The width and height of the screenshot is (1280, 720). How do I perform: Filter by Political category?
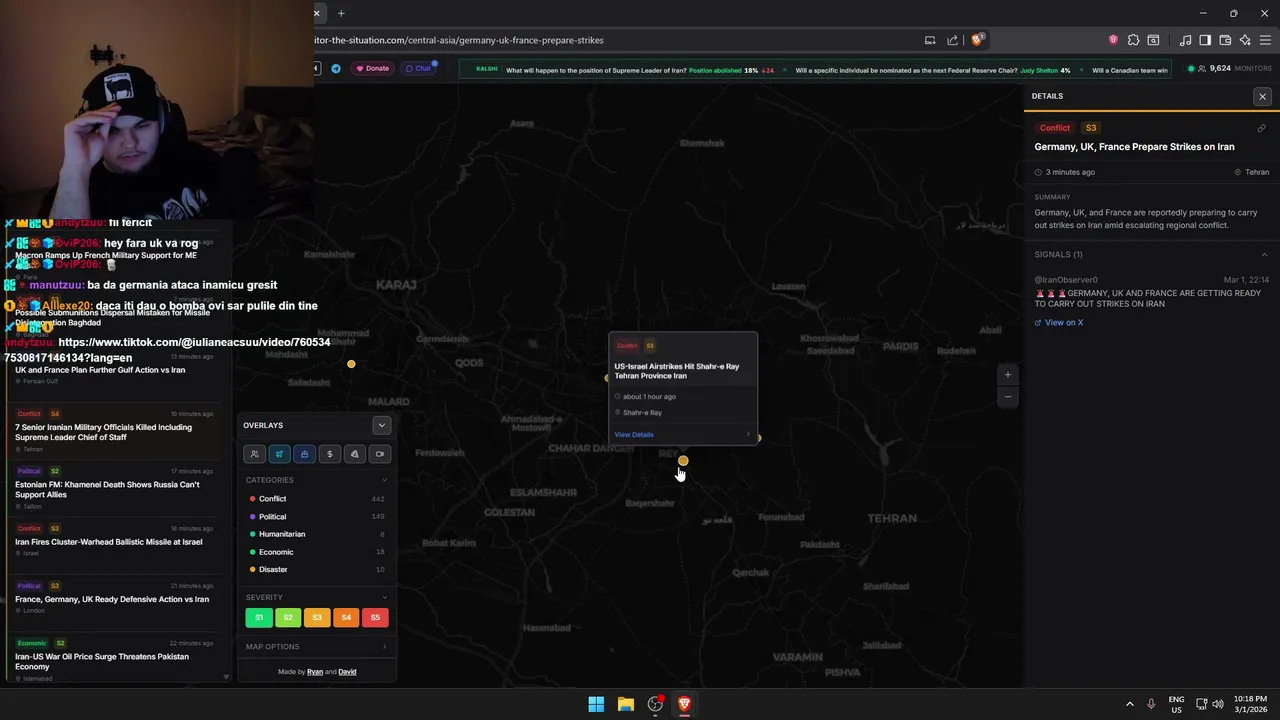pyautogui.click(x=316, y=516)
